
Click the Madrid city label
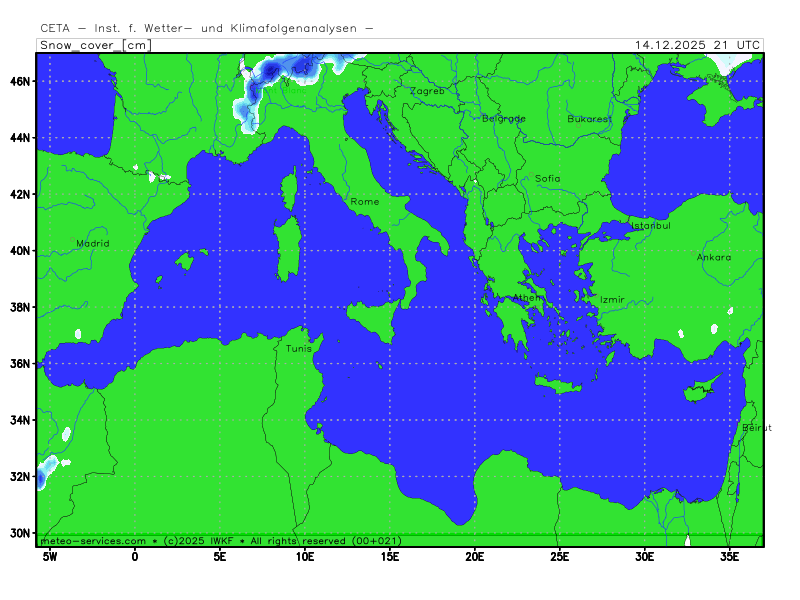pyautogui.click(x=93, y=243)
